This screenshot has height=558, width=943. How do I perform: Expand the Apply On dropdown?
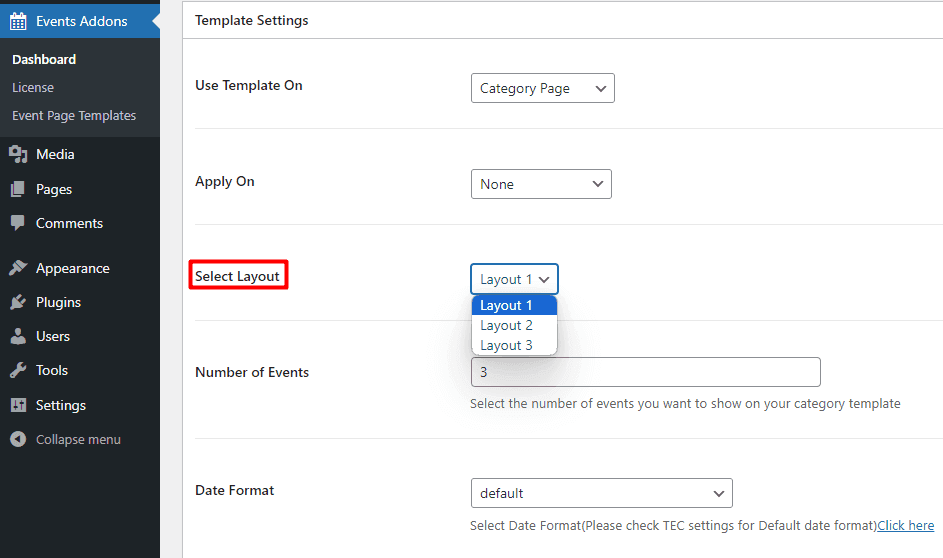point(540,184)
